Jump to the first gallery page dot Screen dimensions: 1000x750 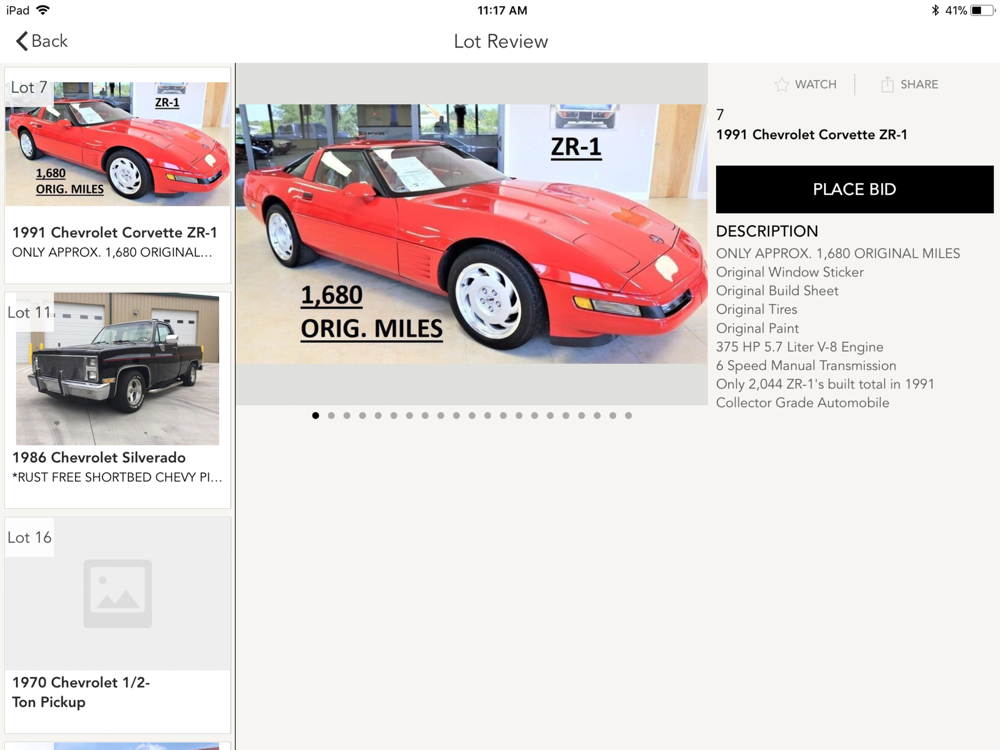pos(316,415)
